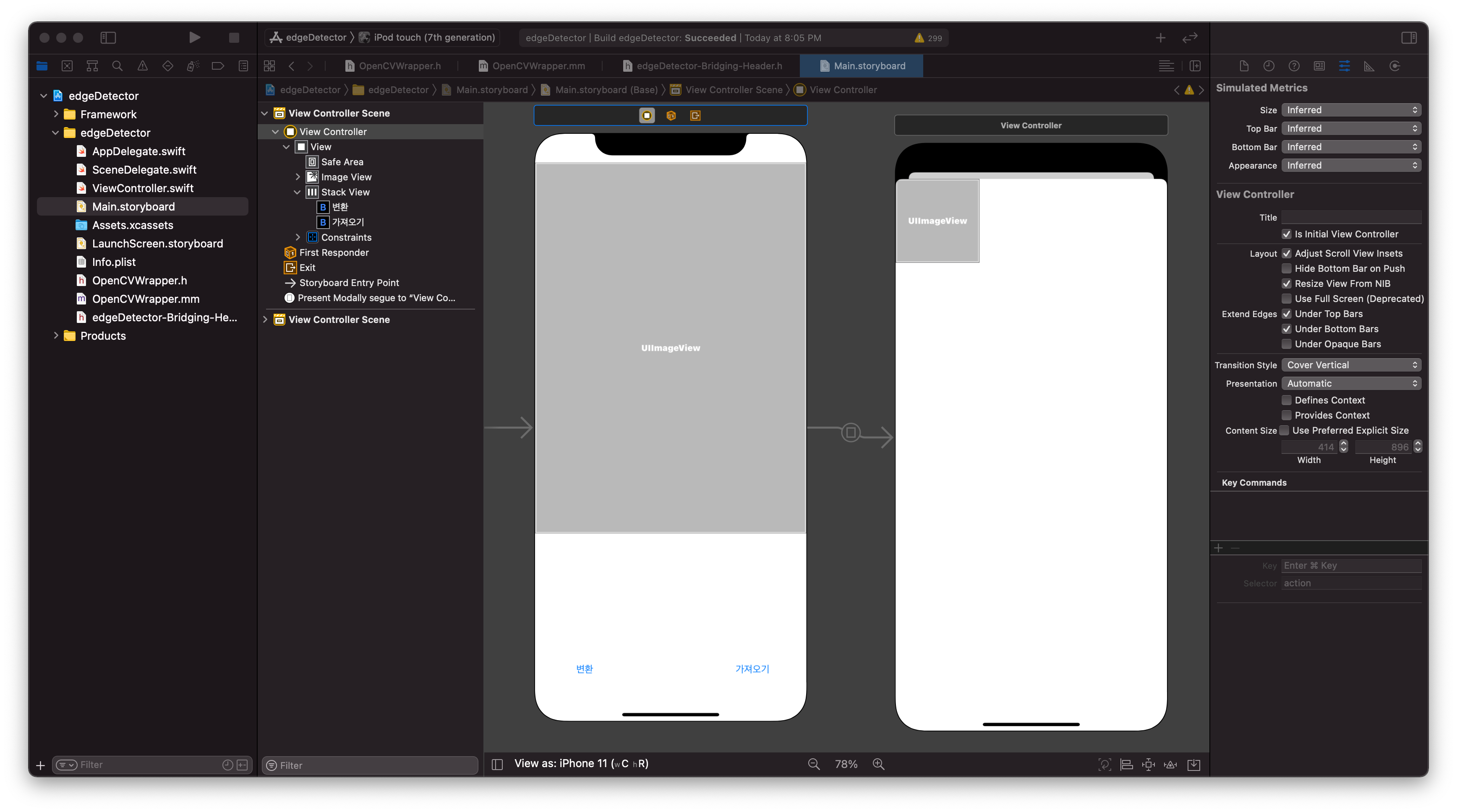1457x812 pixels.
Task: Enable Hide Bottom Bar on Push
Action: [x=1286, y=268]
